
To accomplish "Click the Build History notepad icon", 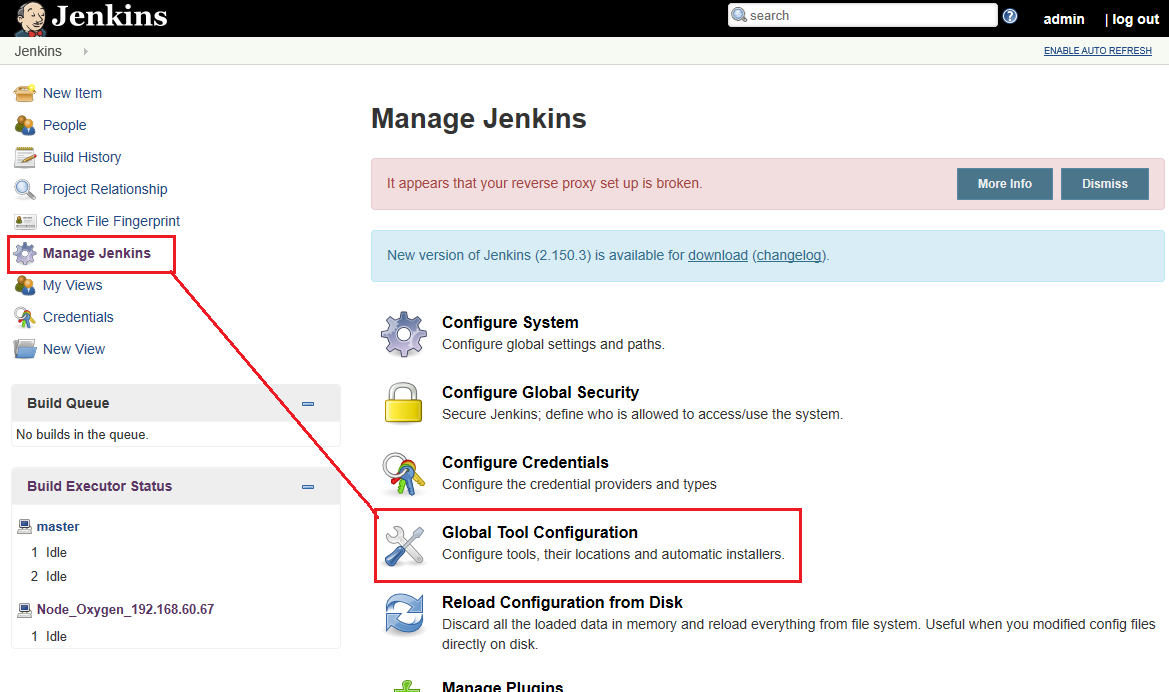I will click(x=25, y=157).
